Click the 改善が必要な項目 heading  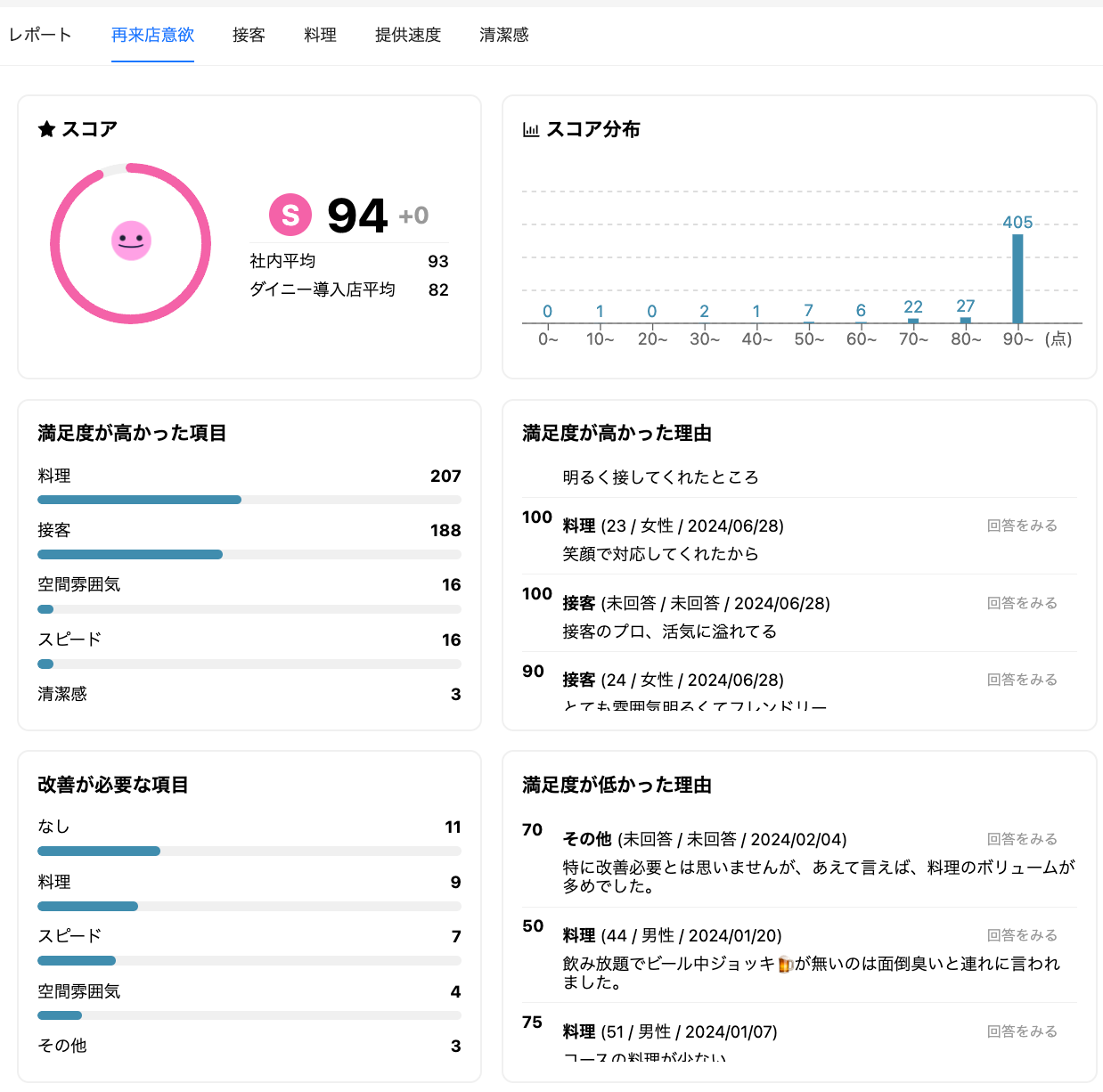tap(113, 785)
